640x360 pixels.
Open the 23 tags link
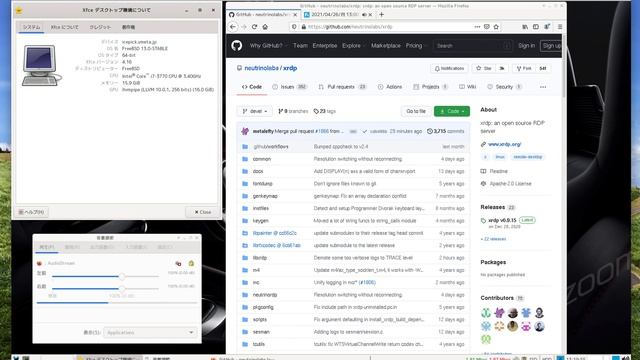(324, 111)
